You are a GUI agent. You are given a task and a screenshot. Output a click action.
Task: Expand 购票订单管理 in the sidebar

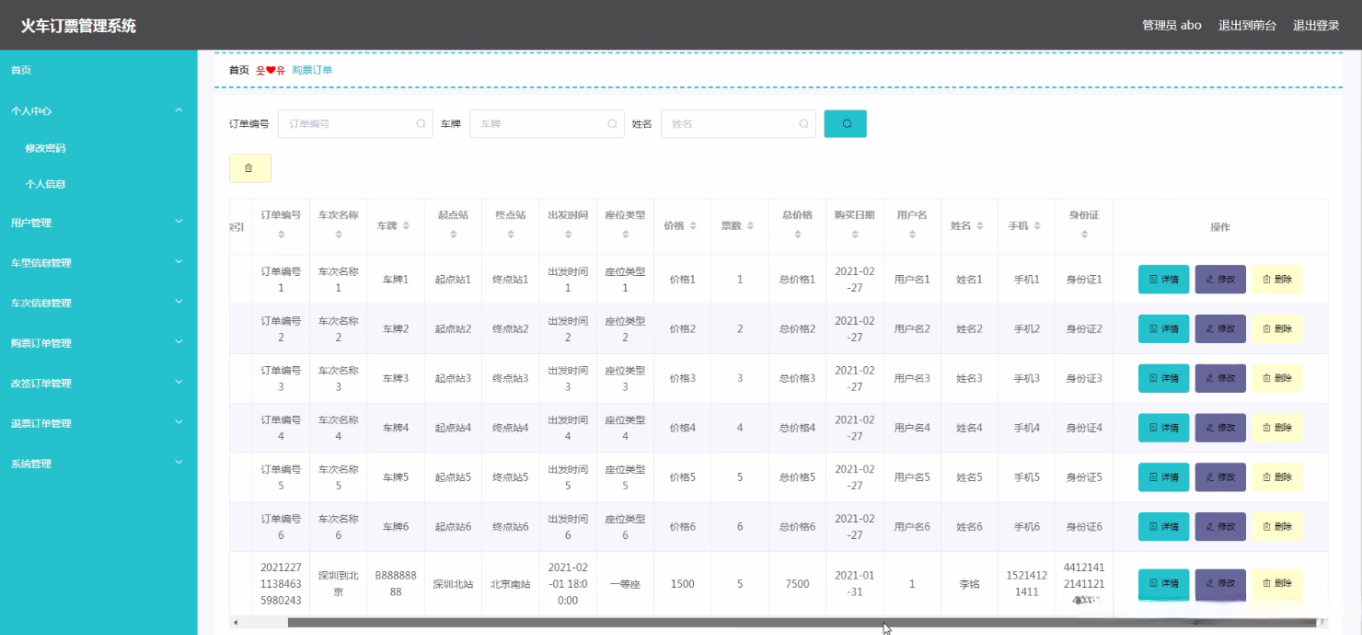tap(98, 343)
